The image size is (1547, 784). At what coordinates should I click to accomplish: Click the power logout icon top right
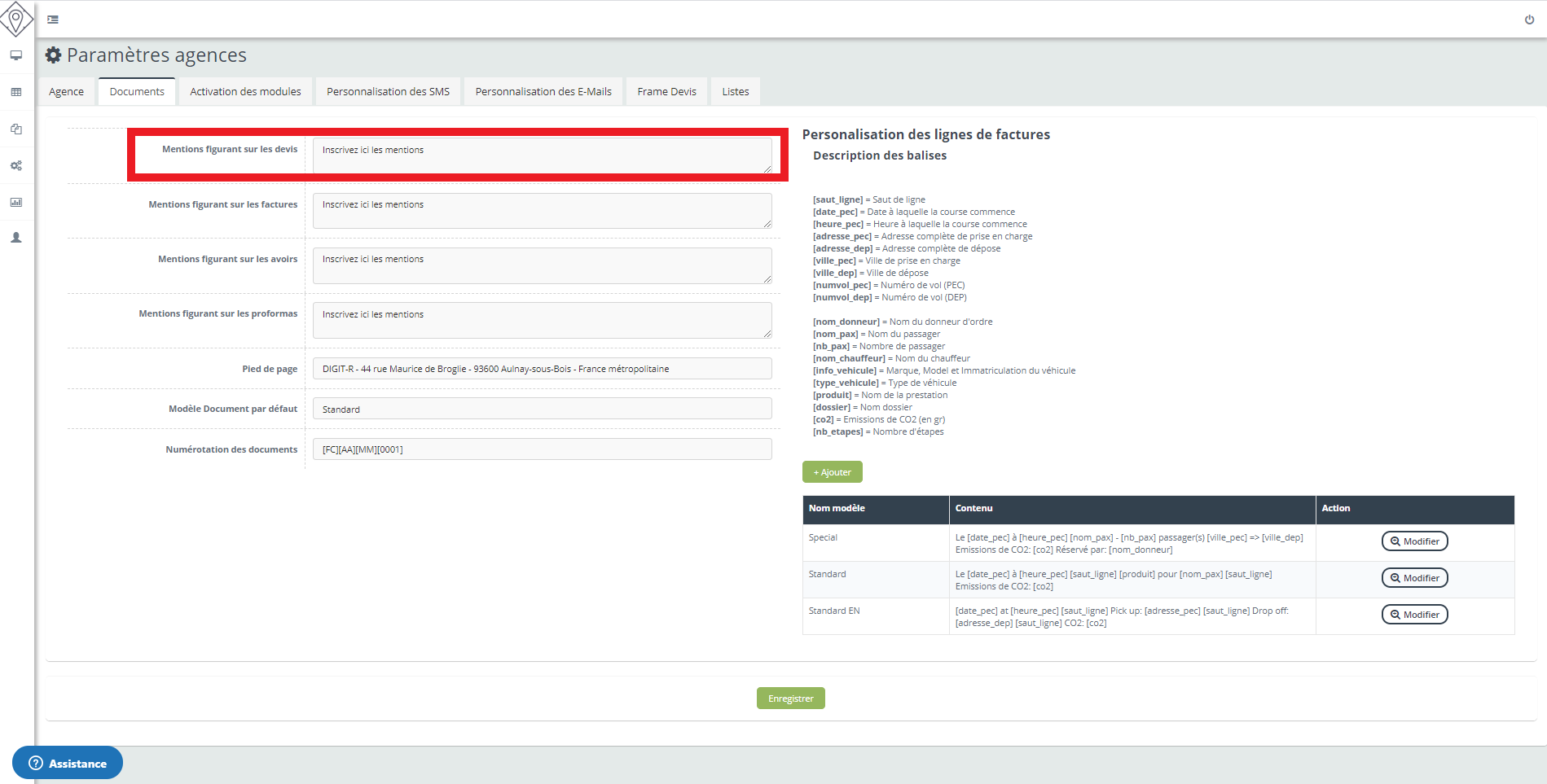[x=1530, y=19]
